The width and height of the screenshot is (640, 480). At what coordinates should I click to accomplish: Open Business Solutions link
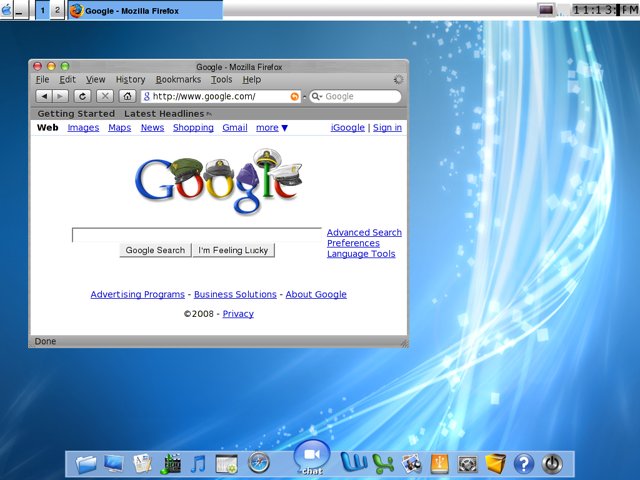(235, 294)
